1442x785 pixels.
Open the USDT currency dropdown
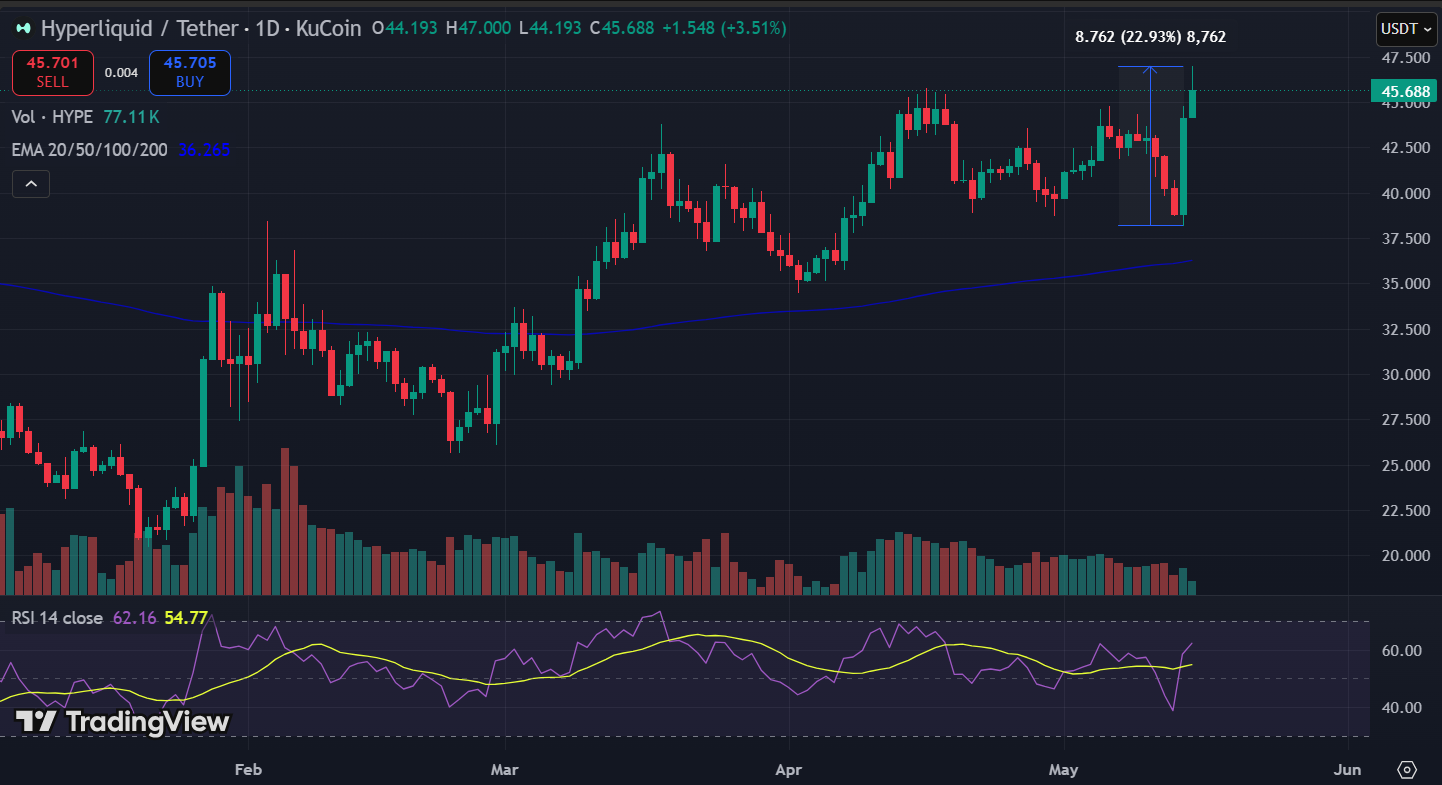point(1406,29)
